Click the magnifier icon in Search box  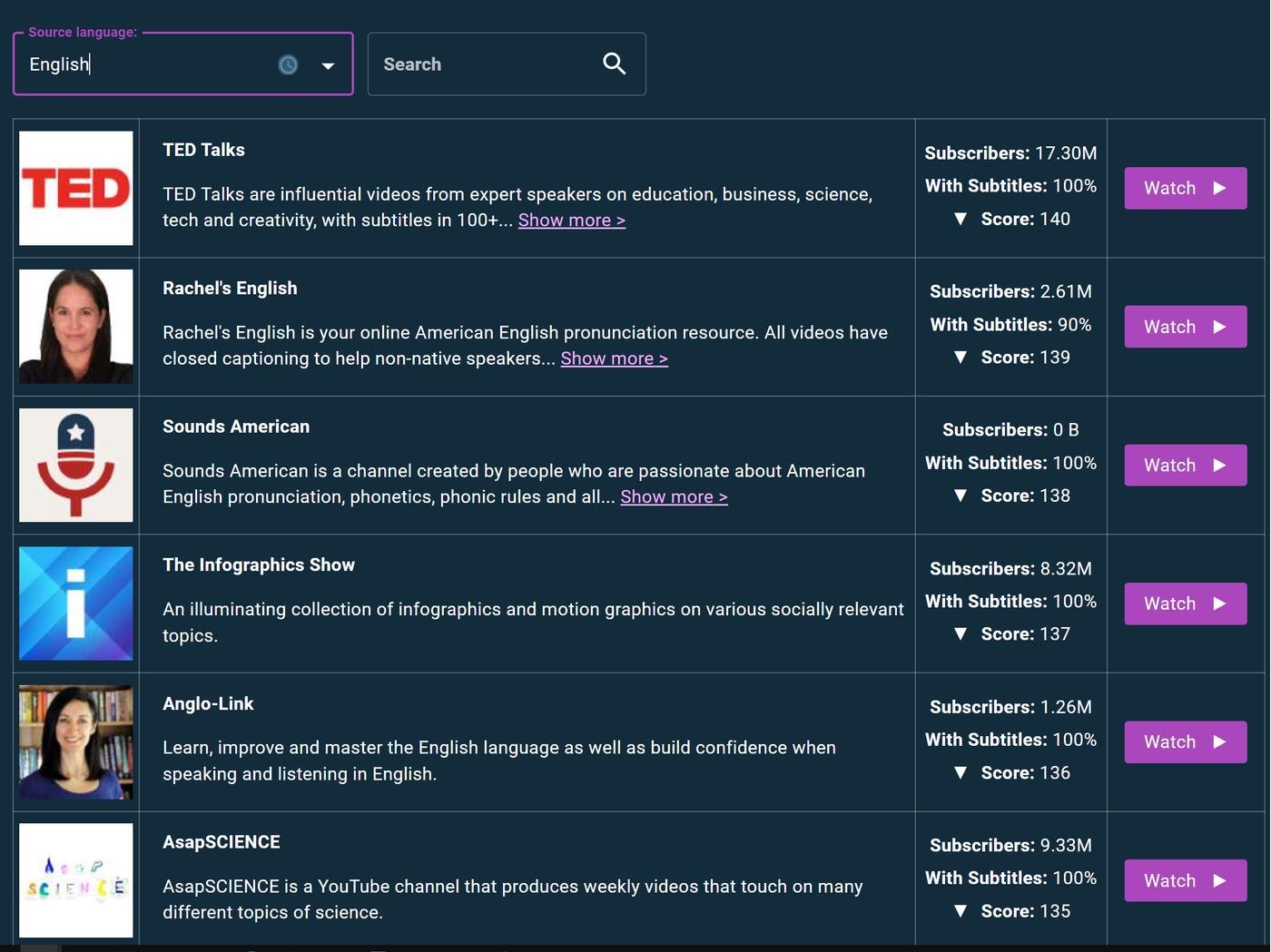tap(615, 64)
